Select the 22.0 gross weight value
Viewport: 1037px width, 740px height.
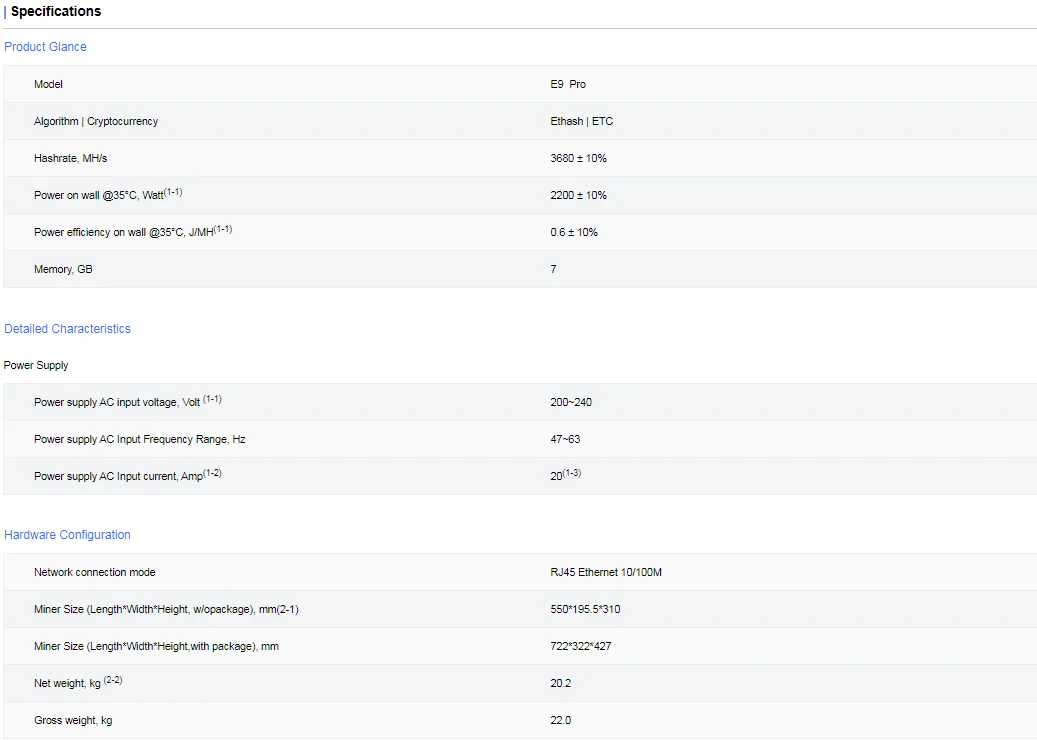tap(560, 721)
